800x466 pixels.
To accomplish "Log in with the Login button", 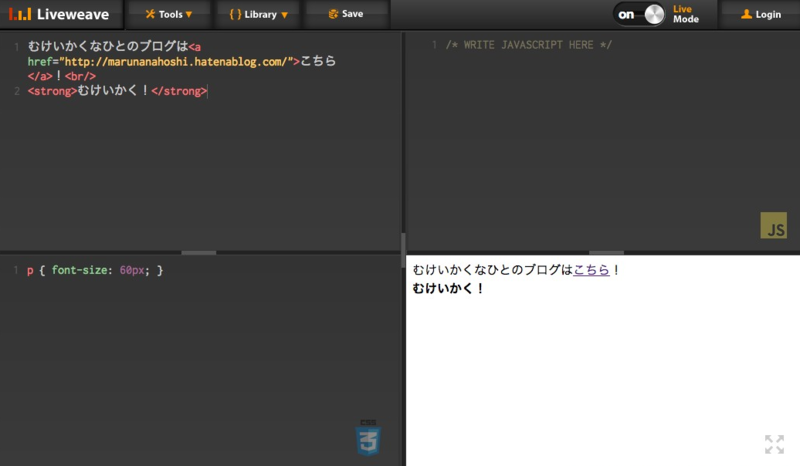I will point(761,14).
